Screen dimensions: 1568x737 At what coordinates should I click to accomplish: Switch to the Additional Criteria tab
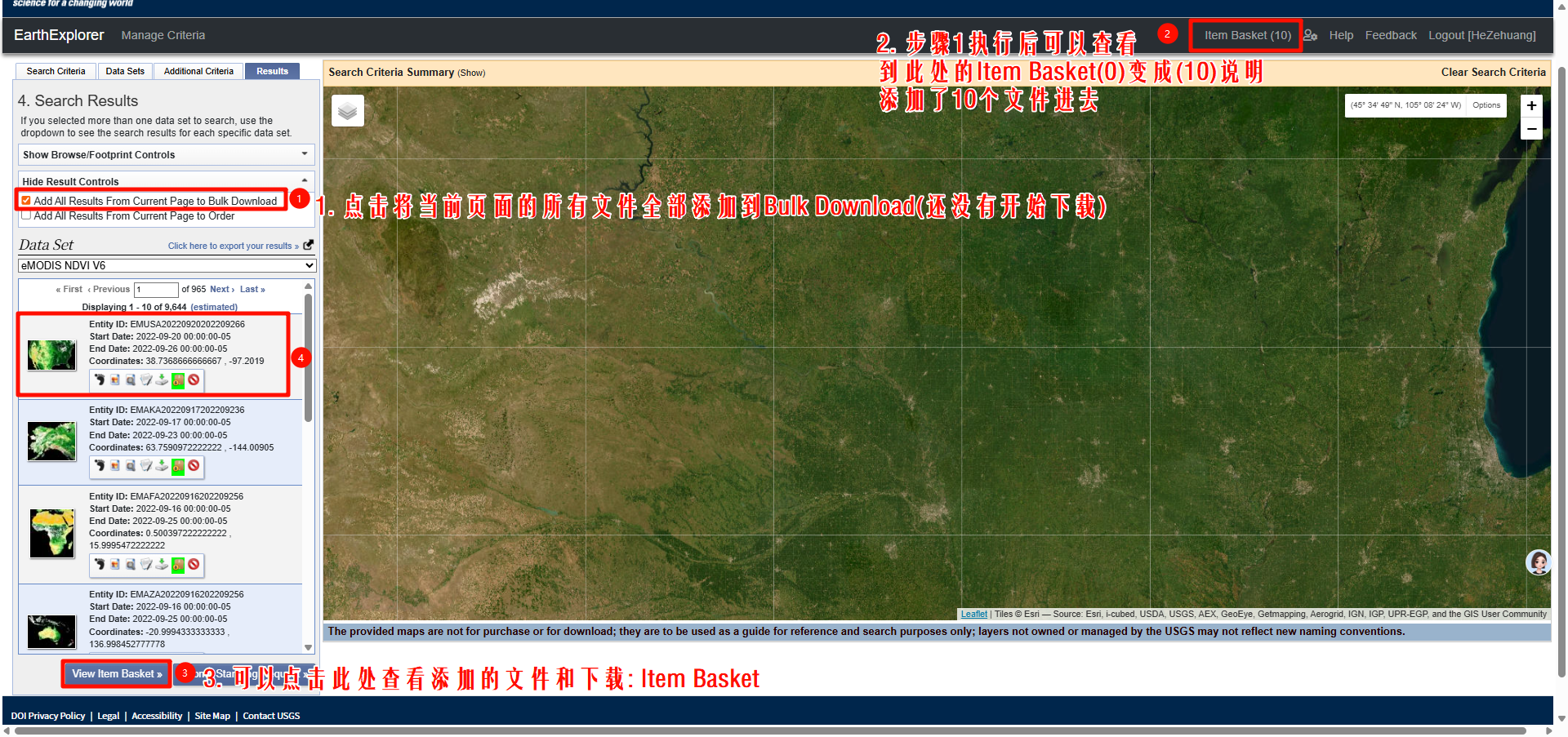tap(198, 71)
